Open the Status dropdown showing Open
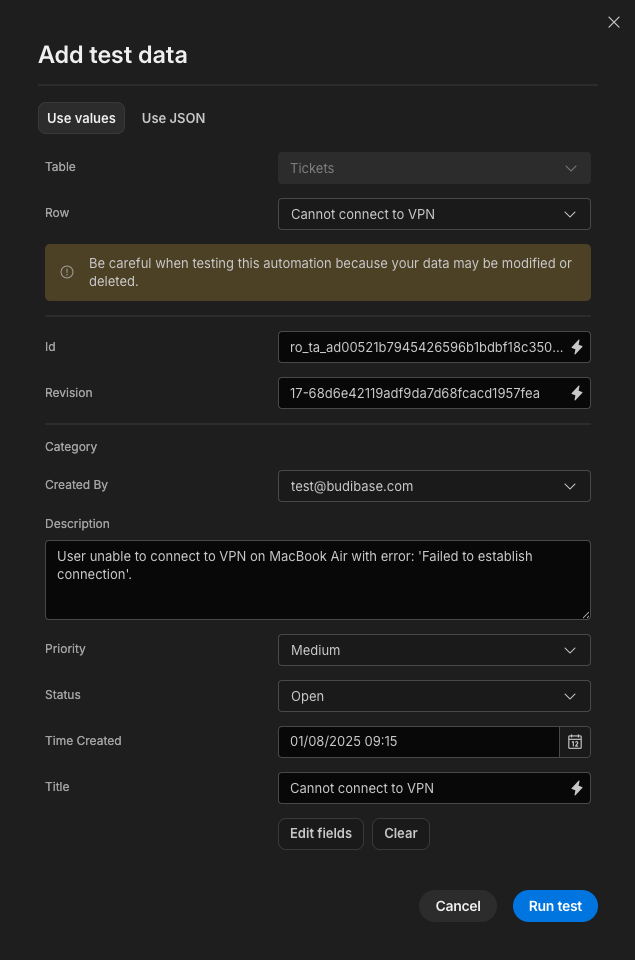 pos(434,696)
